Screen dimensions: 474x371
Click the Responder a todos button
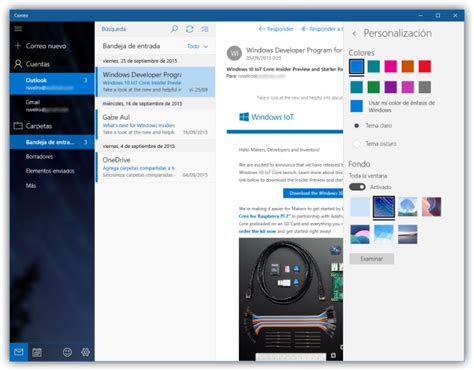(x=322, y=29)
